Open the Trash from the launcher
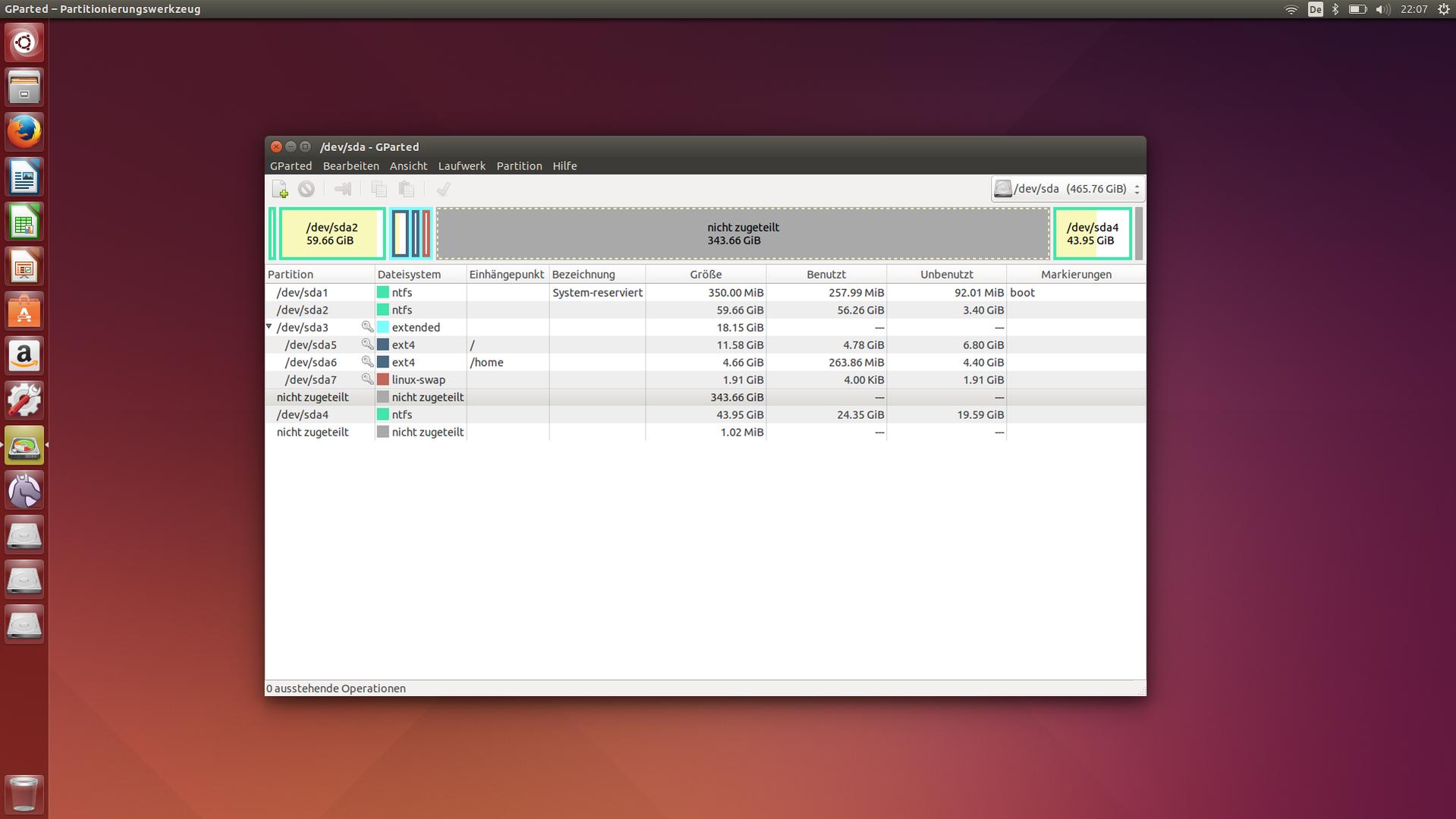Viewport: 1456px width, 819px height. coord(24,794)
